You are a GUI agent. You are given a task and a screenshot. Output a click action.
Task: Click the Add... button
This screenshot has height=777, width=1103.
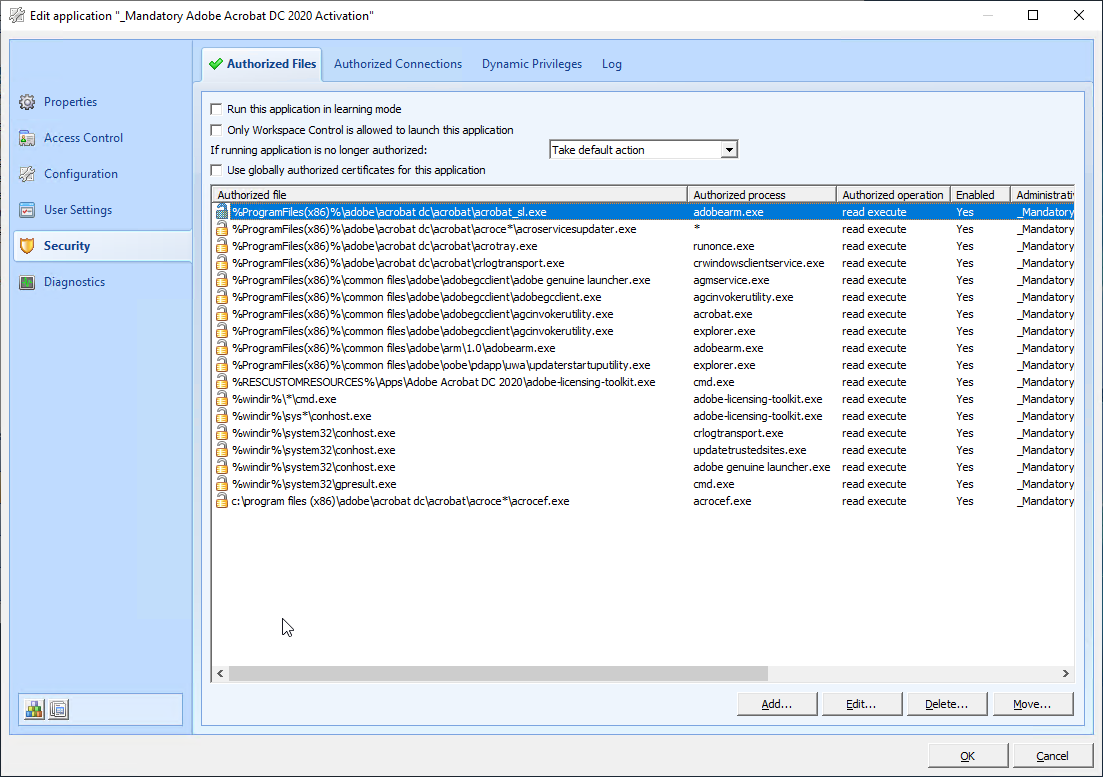[776, 704]
